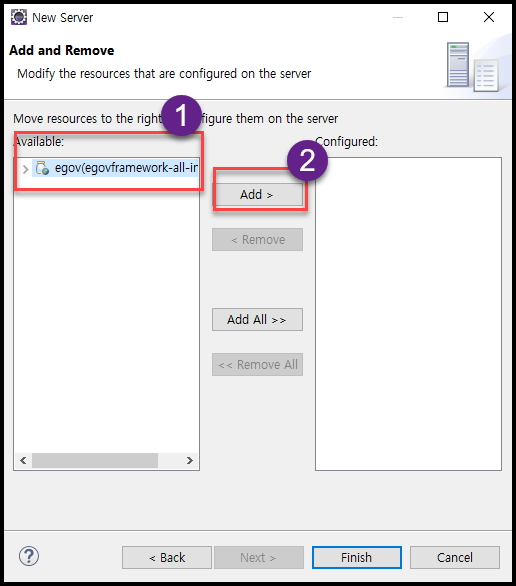Close the New Server window
The image size is (516, 586).
coord(489,17)
